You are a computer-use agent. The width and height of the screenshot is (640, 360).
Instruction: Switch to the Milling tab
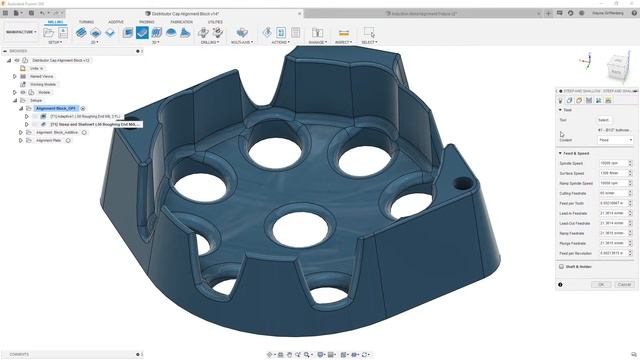click(56, 22)
